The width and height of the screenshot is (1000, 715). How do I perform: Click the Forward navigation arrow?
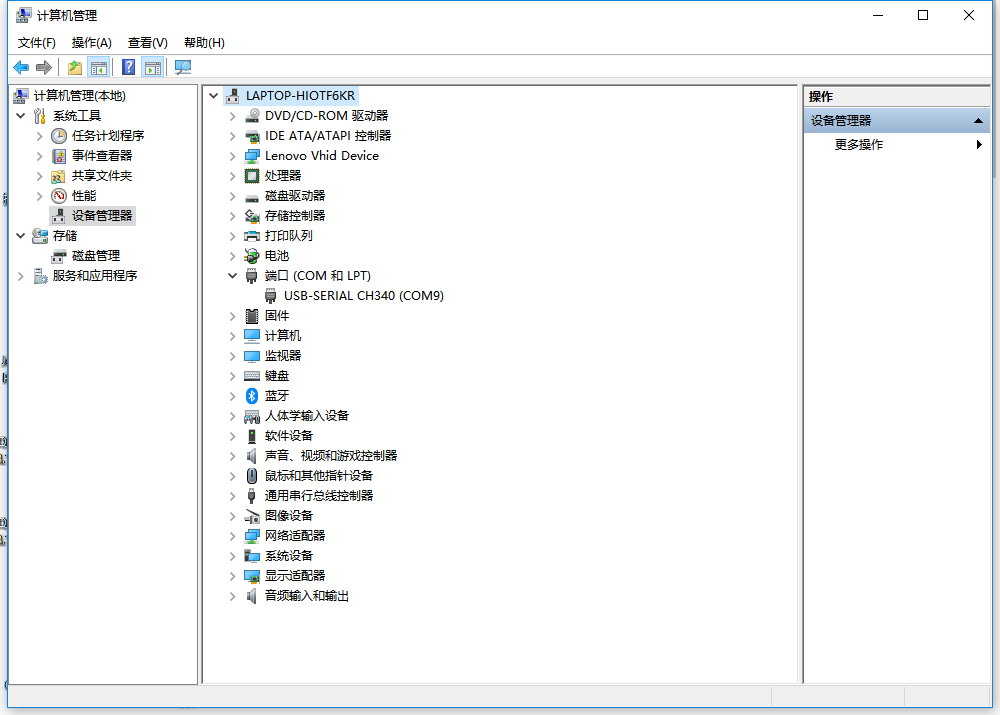pyautogui.click(x=43, y=67)
